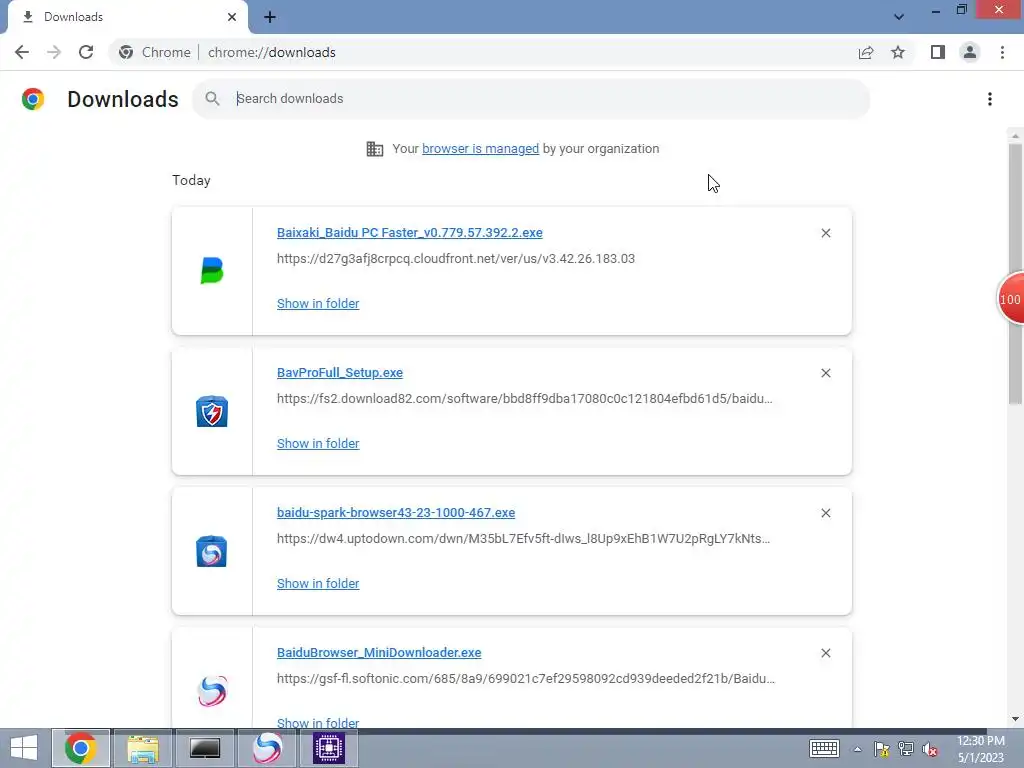Show BavProFull_Setup in folder
Screen dimensions: 1024x768
[318, 443]
